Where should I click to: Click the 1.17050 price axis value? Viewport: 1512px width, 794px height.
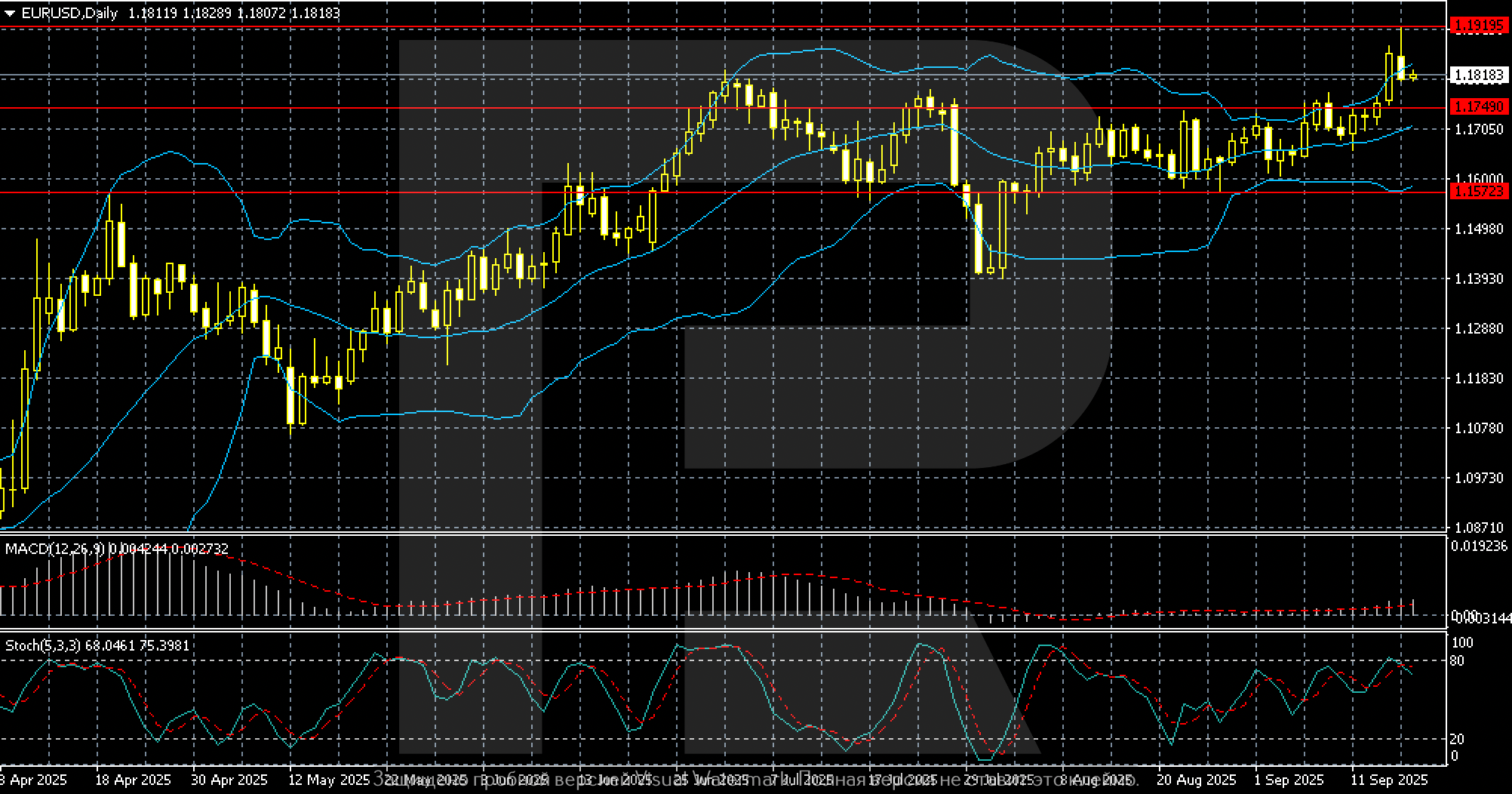[1478, 130]
